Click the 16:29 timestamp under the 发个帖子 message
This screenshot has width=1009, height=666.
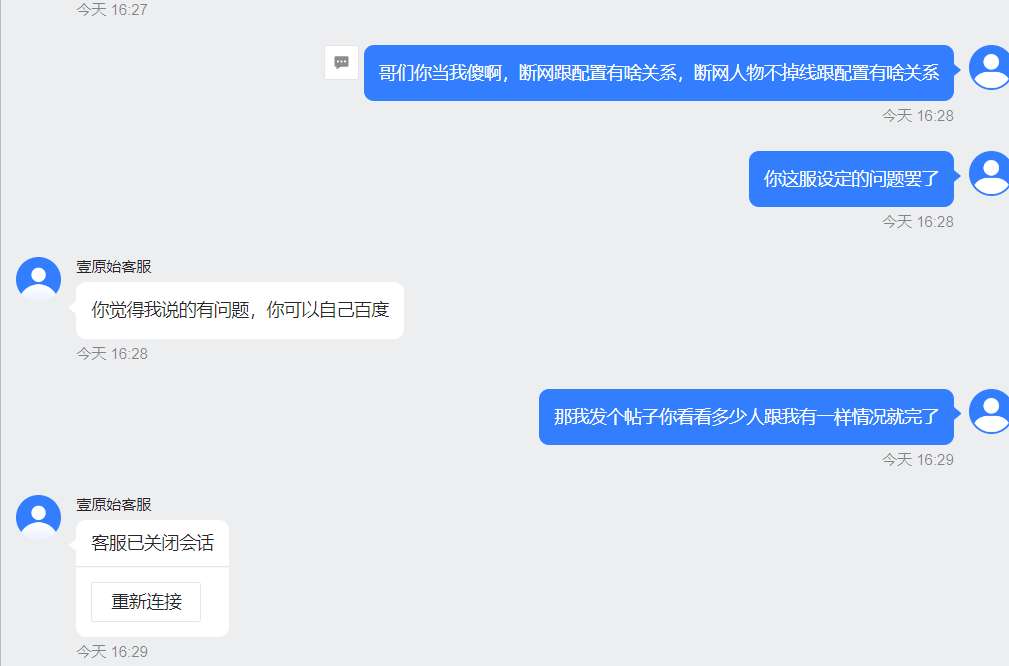[918, 460]
